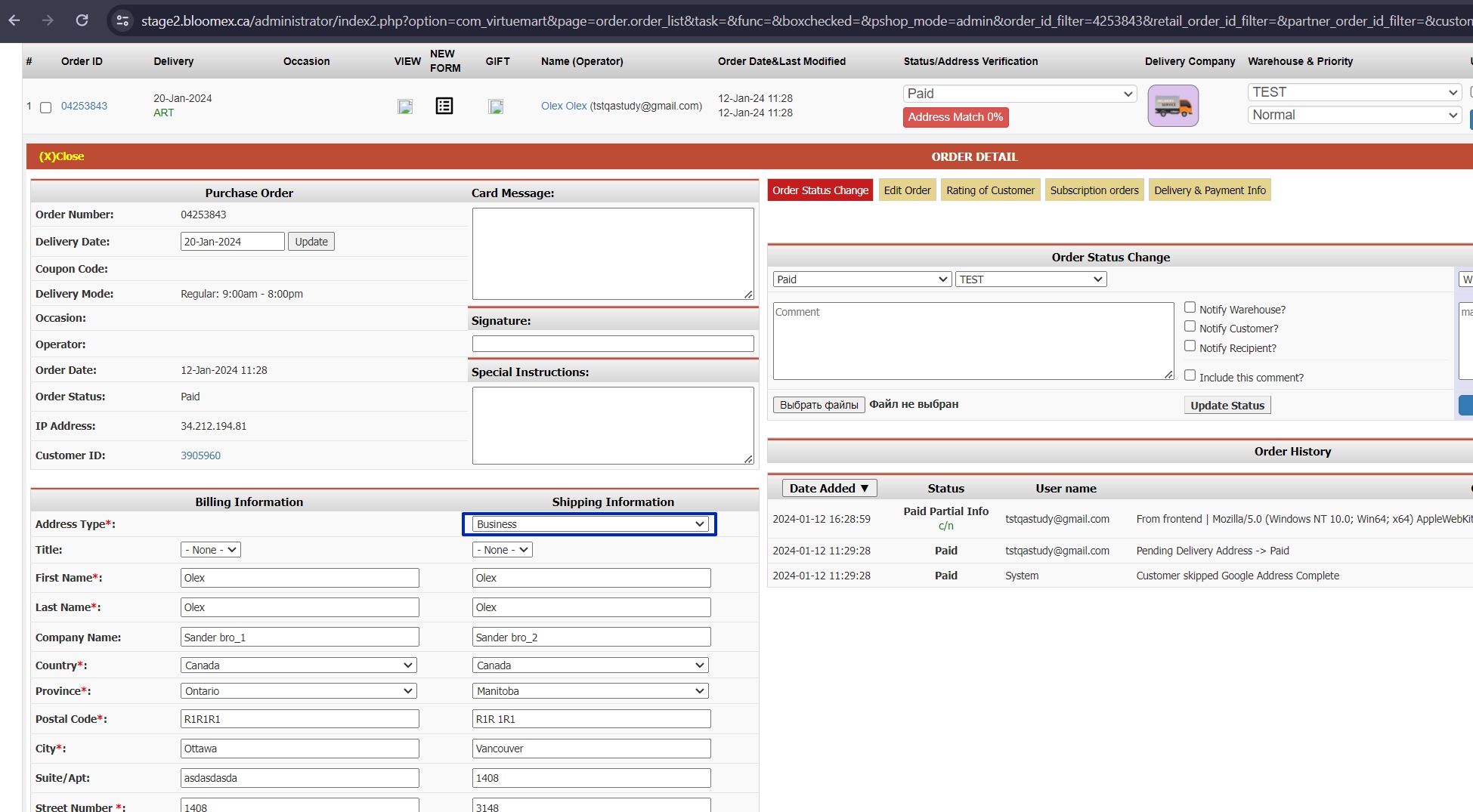Click shipping Suite/Apt 1408 field
The image size is (1473, 812).
coord(592,778)
